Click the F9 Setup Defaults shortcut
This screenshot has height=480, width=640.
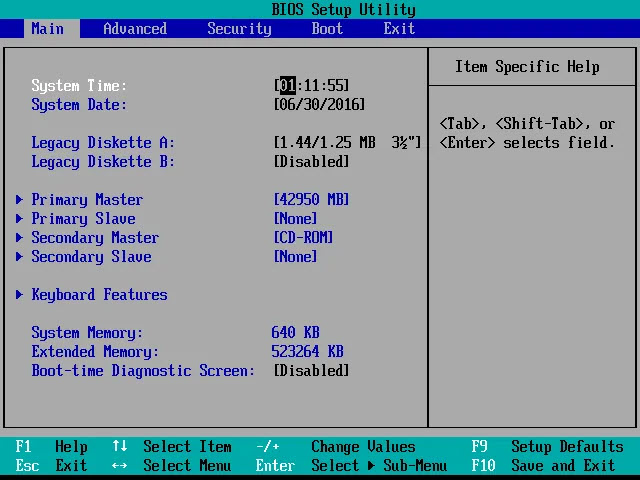(x=547, y=447)
